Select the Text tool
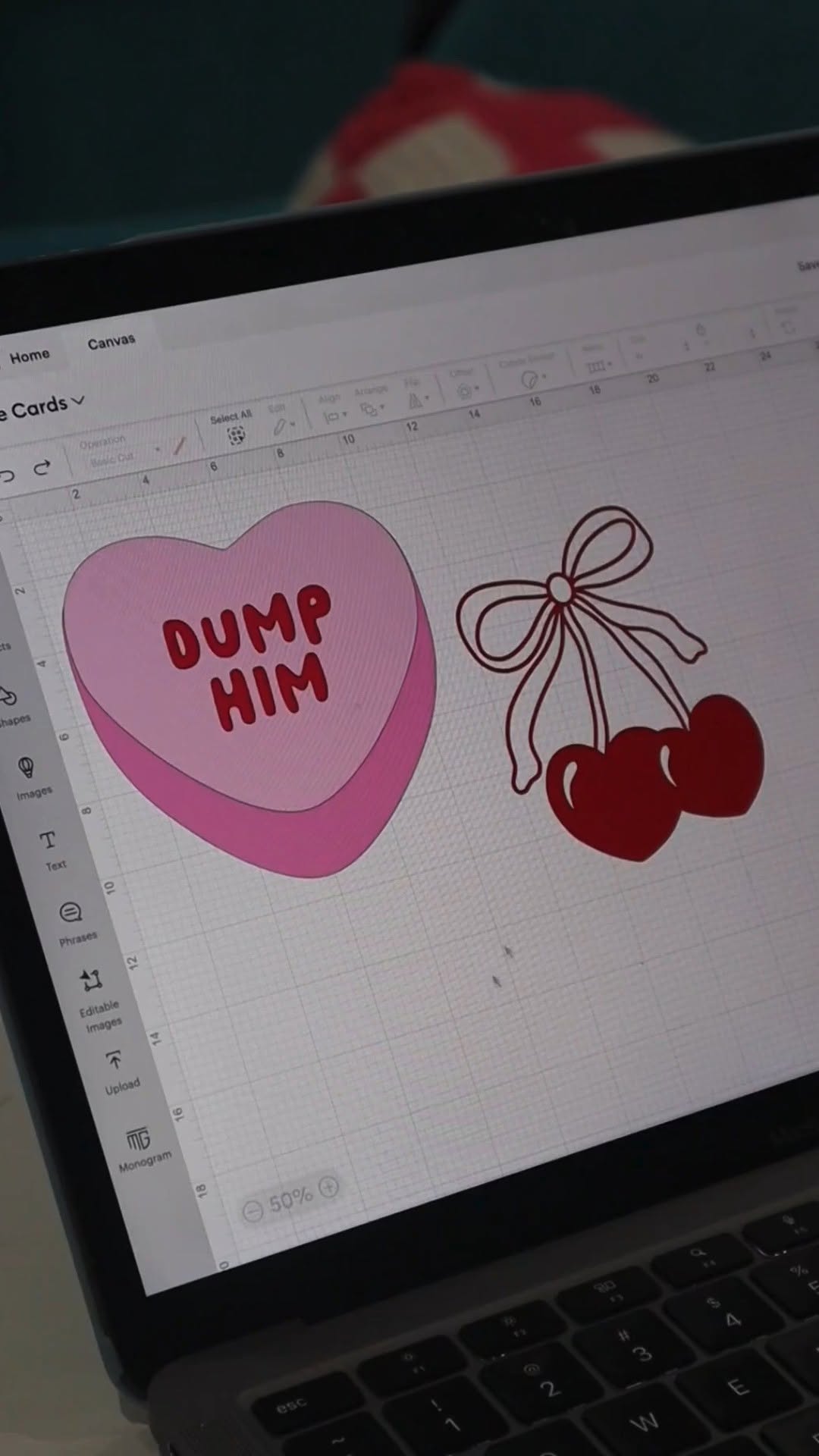The image size is (819, 1456). [48, 841]
